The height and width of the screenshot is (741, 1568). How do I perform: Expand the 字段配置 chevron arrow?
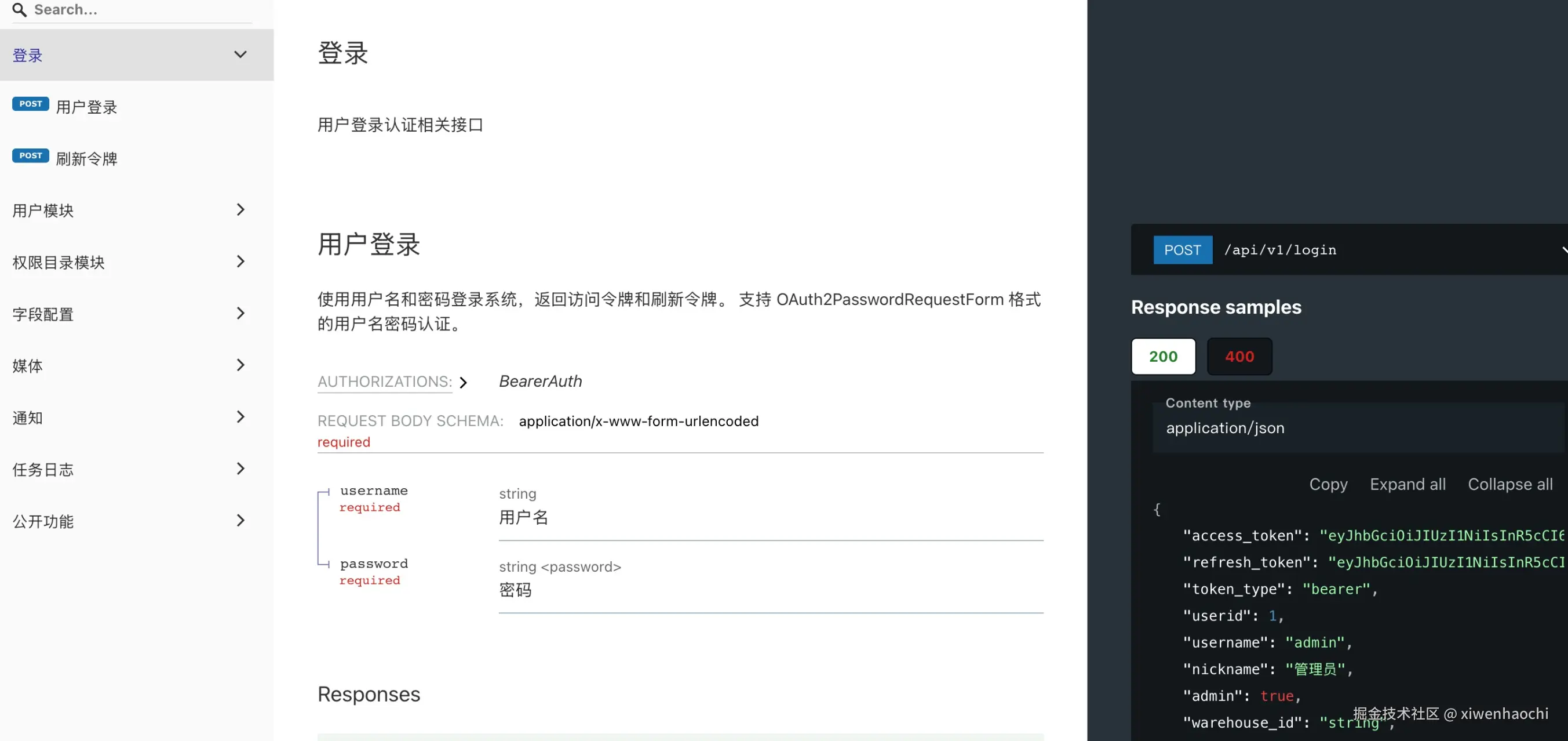(240, 314)
